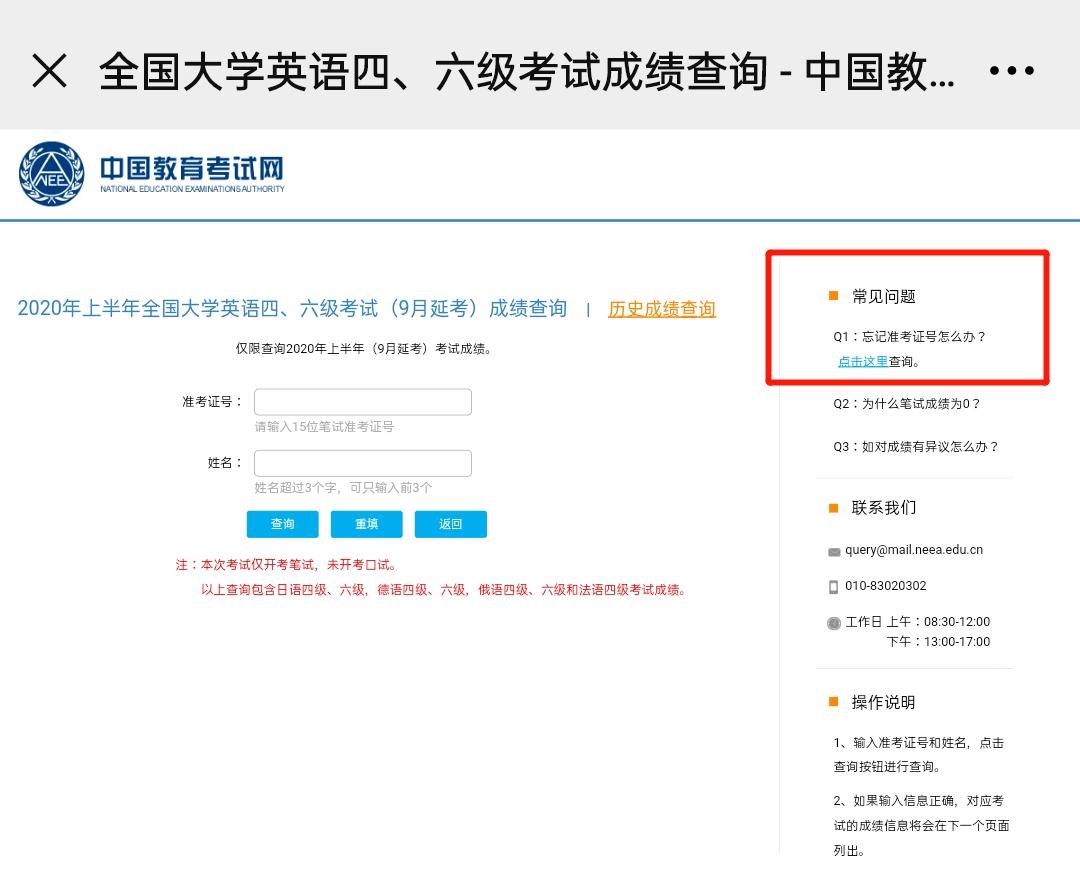Select Q1 忘记准考证号怎么办 question

(909, 337)
